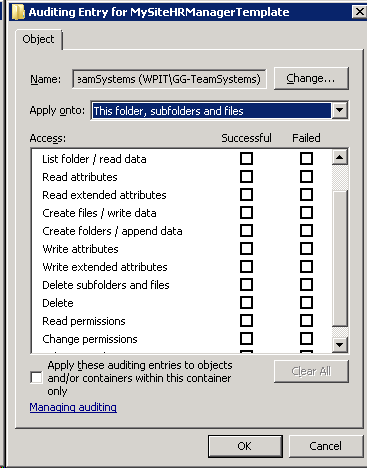
Task: Click the access list scrollbar thumb
Action: pyautogui.click(x=340, y=258)
